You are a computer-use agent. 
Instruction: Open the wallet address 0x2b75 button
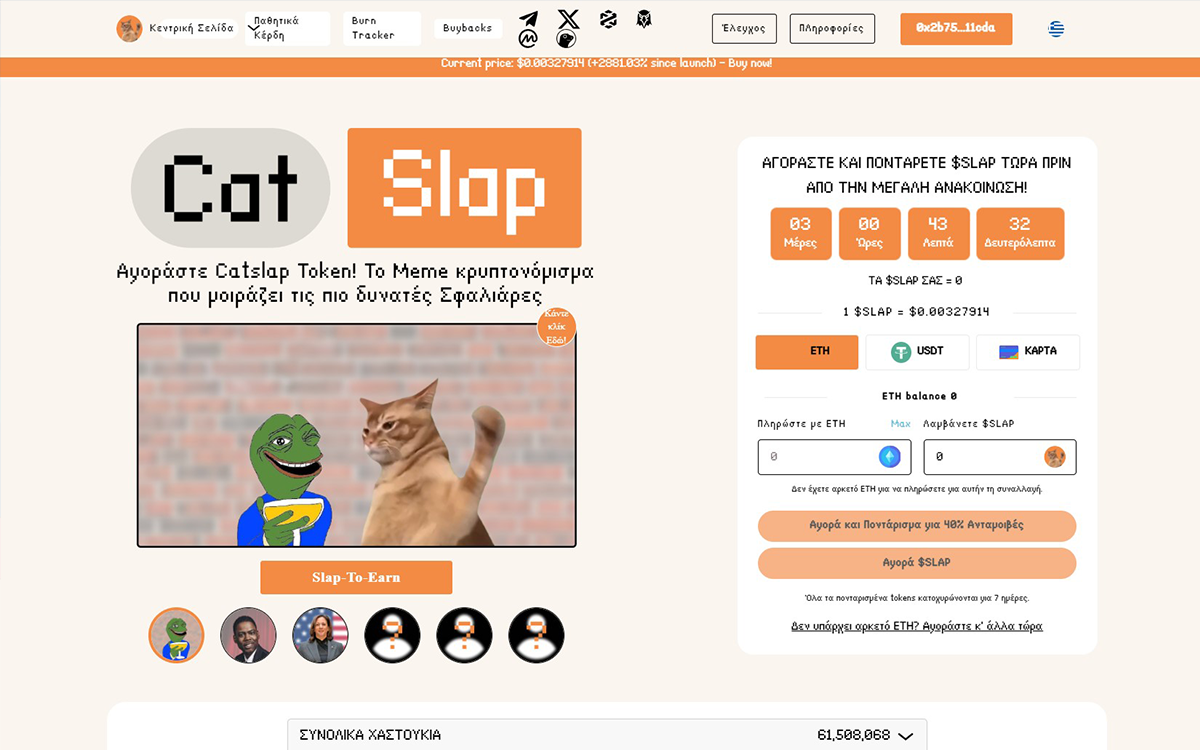pos(956,28)
